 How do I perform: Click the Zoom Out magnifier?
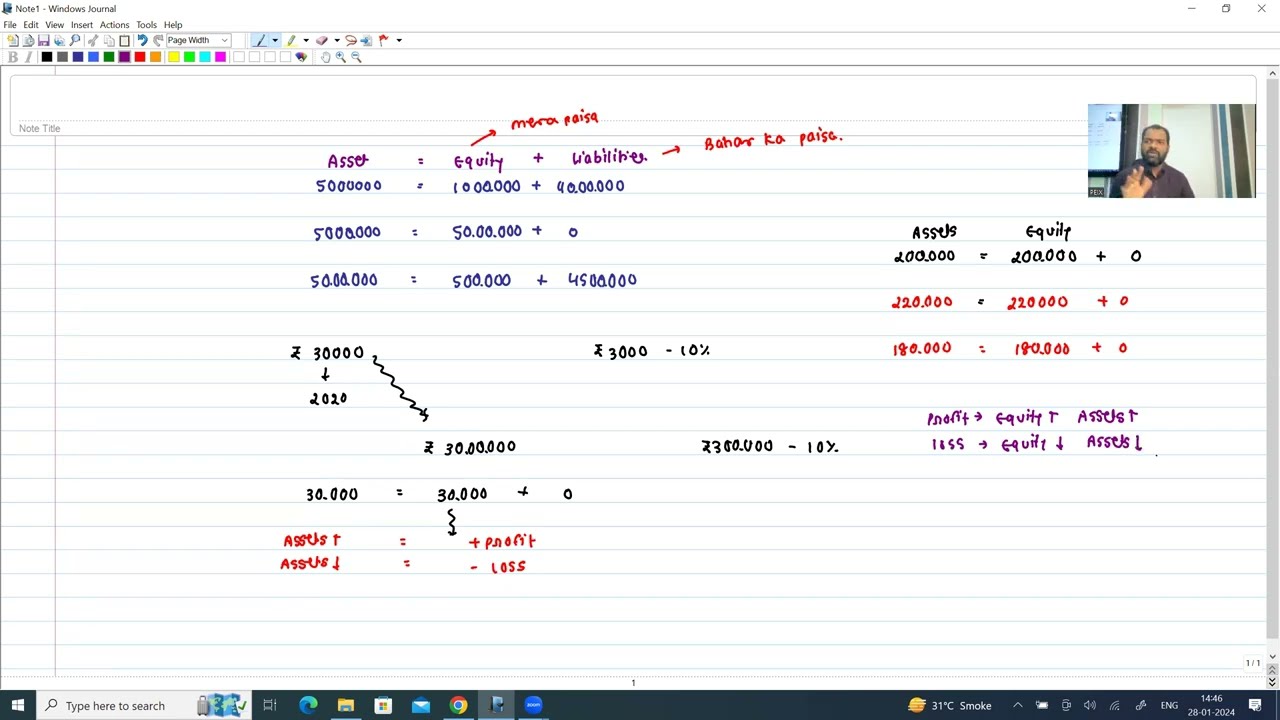[x=356, y=57]
